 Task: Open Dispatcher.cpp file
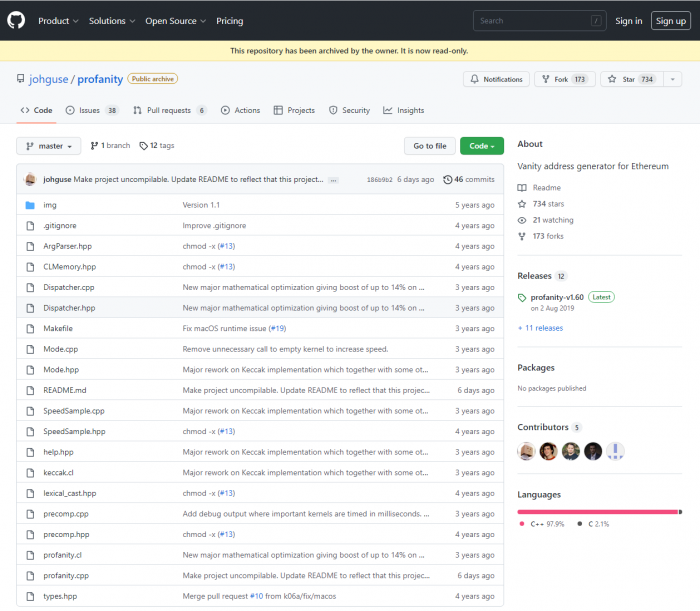click(69, 287)
